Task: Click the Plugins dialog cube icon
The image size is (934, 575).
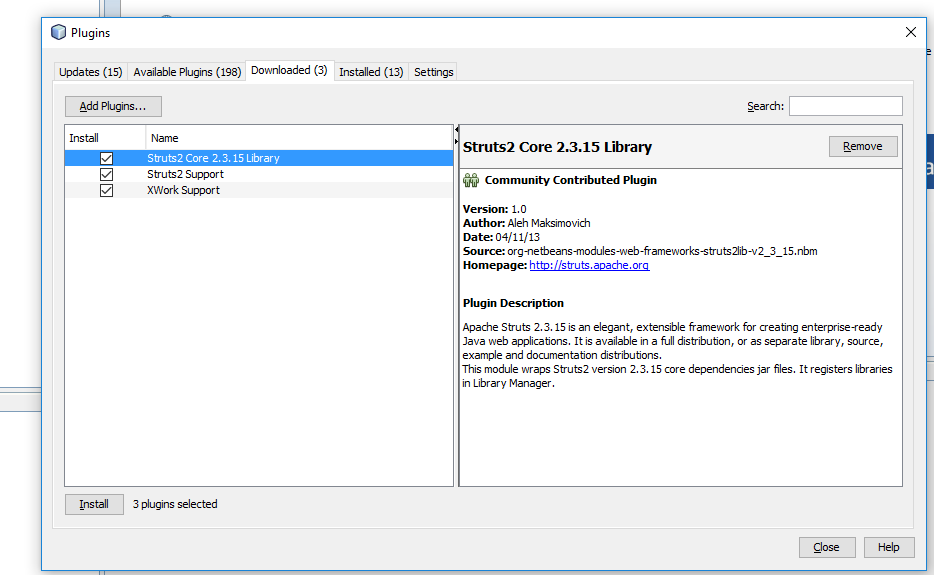Action: (58, 32)
